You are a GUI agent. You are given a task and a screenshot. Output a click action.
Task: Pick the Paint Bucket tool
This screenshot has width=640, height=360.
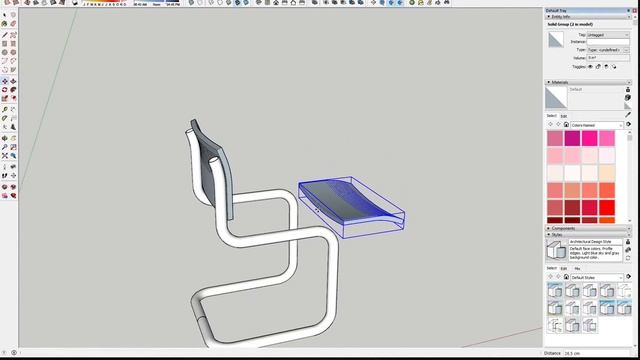(x=4, y=24)
